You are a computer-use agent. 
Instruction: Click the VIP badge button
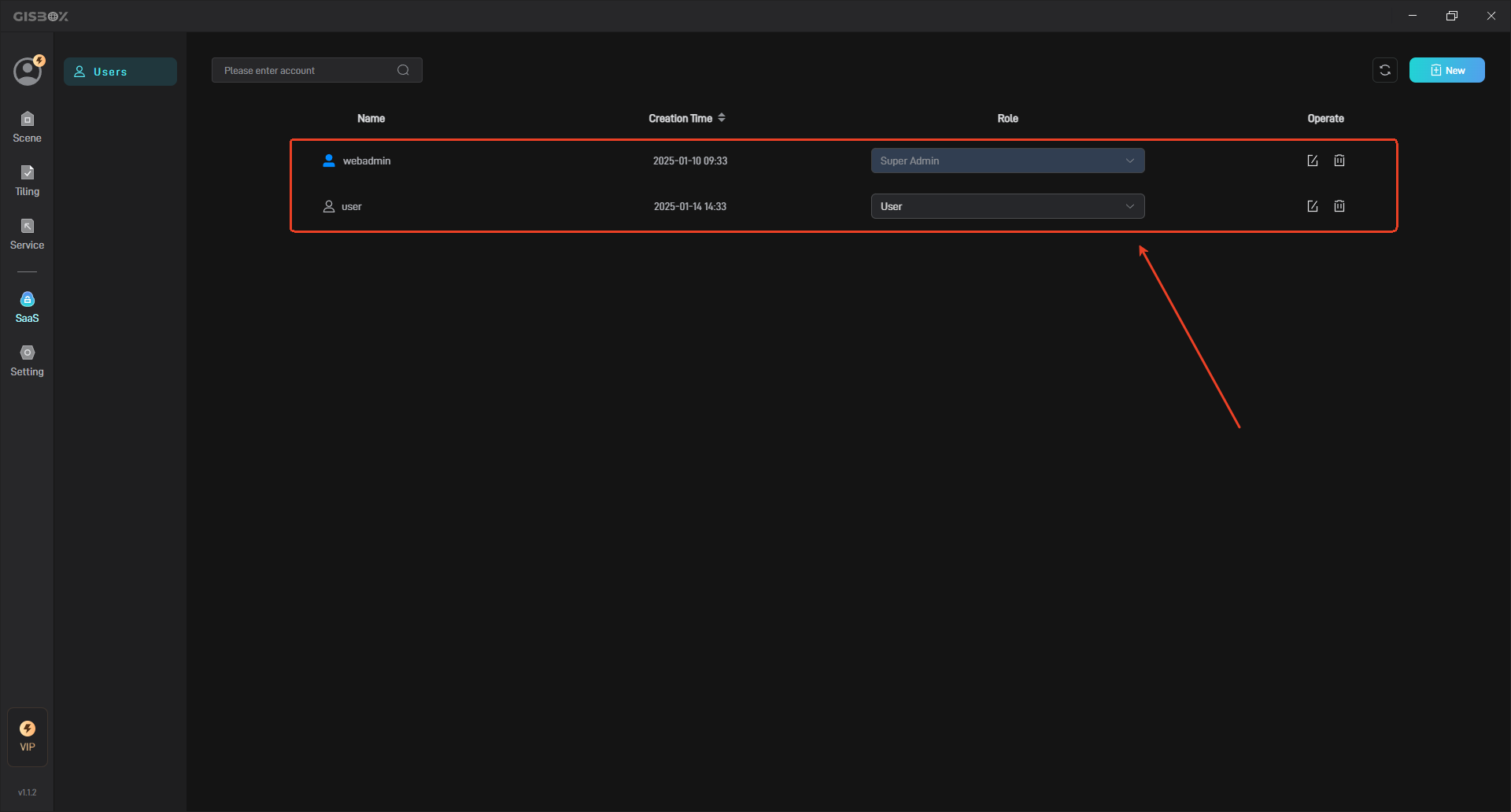[x=28, y=737]
